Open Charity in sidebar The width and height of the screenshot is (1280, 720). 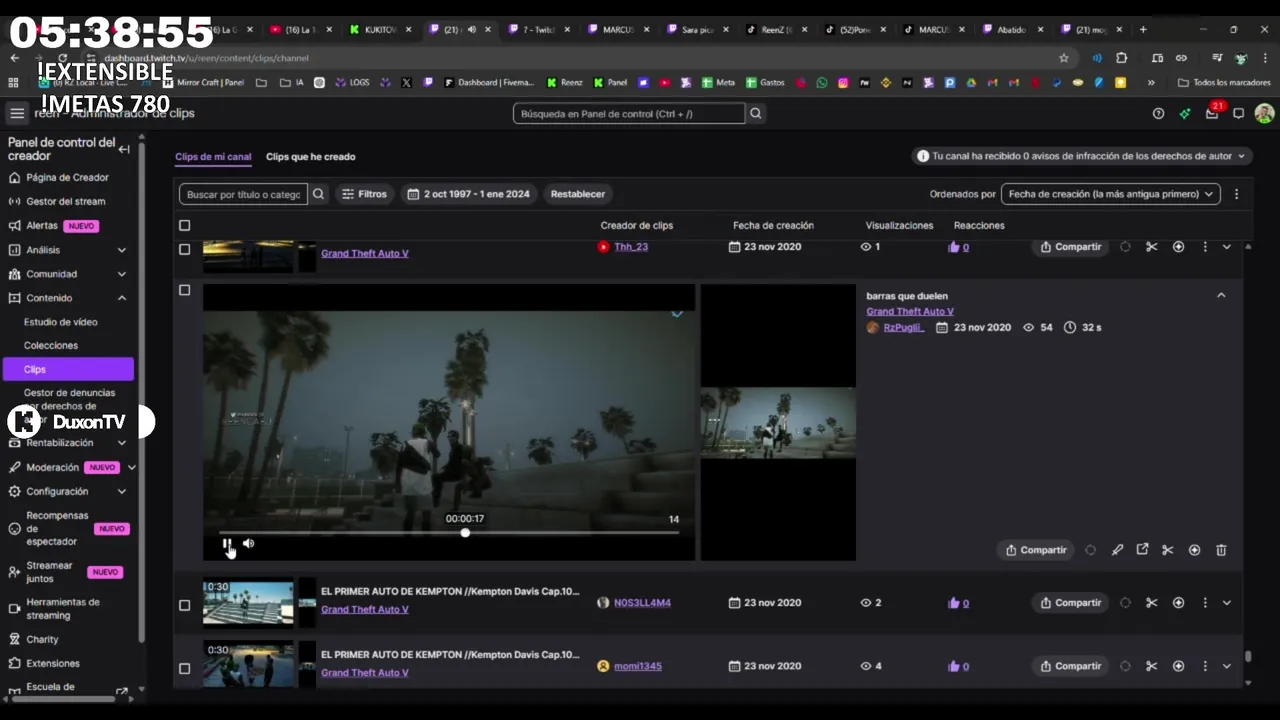(42, 639)
